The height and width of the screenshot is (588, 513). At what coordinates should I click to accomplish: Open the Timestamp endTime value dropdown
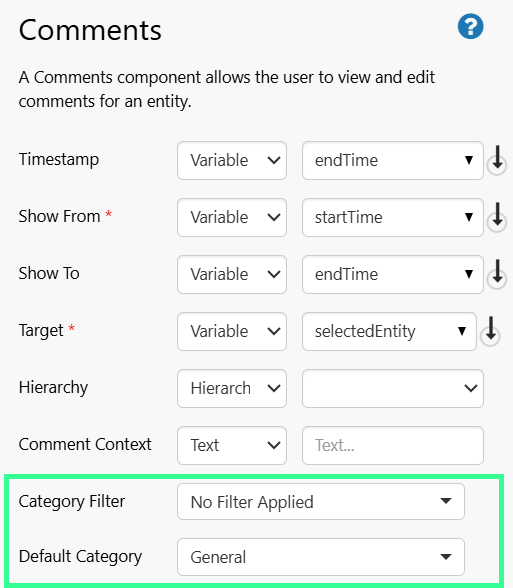[x=393, y=160]
